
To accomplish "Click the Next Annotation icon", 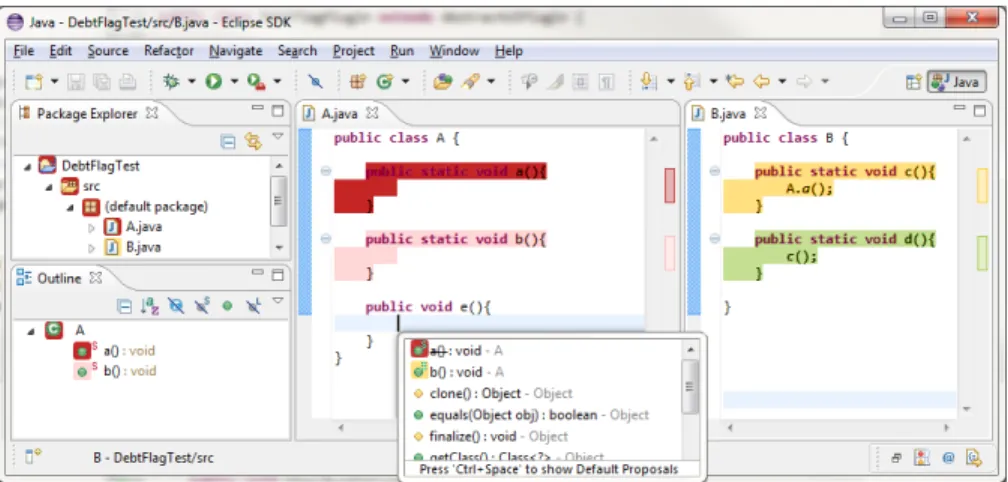I will [x=649, y=82].
